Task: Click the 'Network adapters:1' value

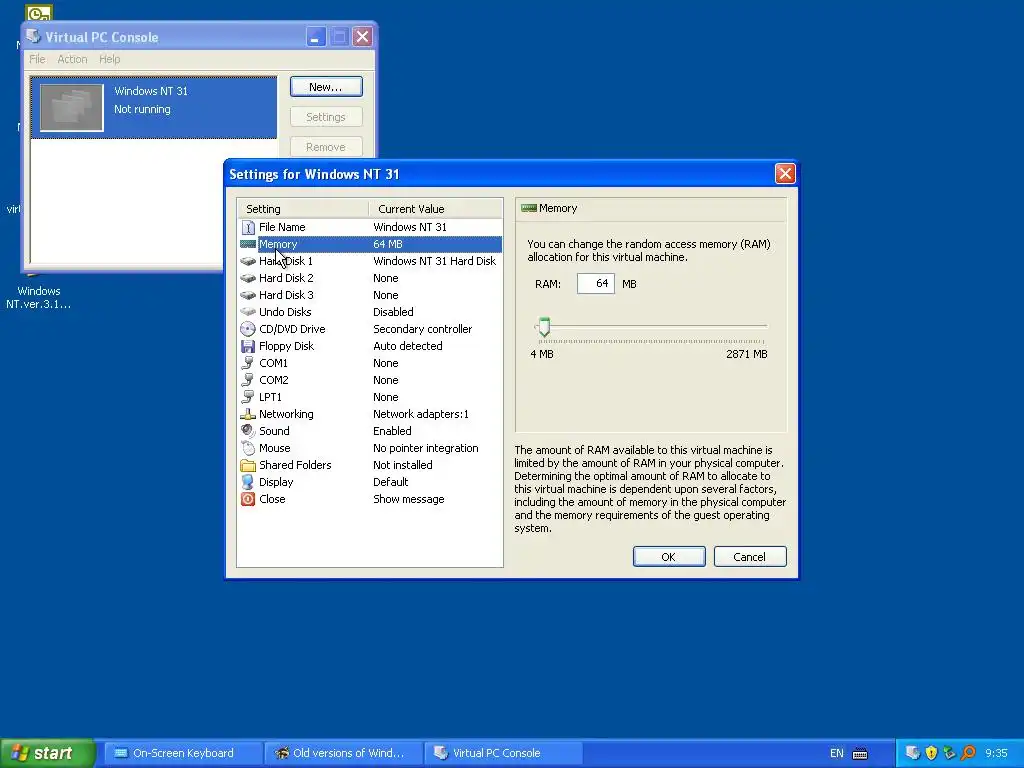Action: click(421, 414)
